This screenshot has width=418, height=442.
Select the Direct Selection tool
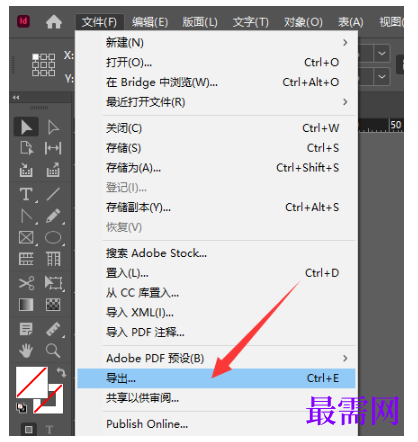point(53,127)
